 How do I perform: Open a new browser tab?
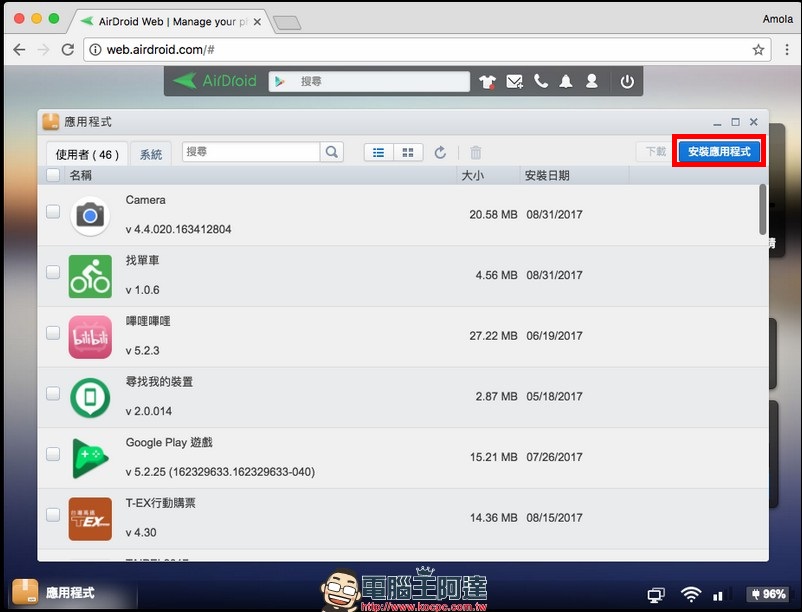point(286,23)
